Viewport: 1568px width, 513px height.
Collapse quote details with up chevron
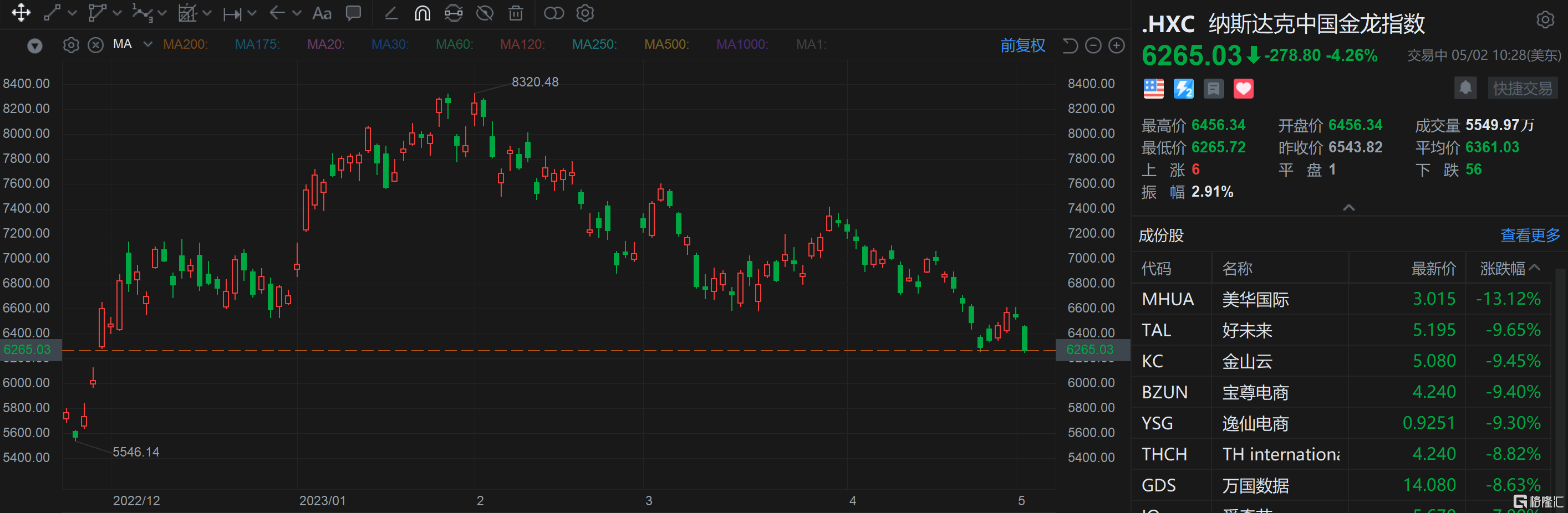pyautogui.click(x=1349, y=208)
